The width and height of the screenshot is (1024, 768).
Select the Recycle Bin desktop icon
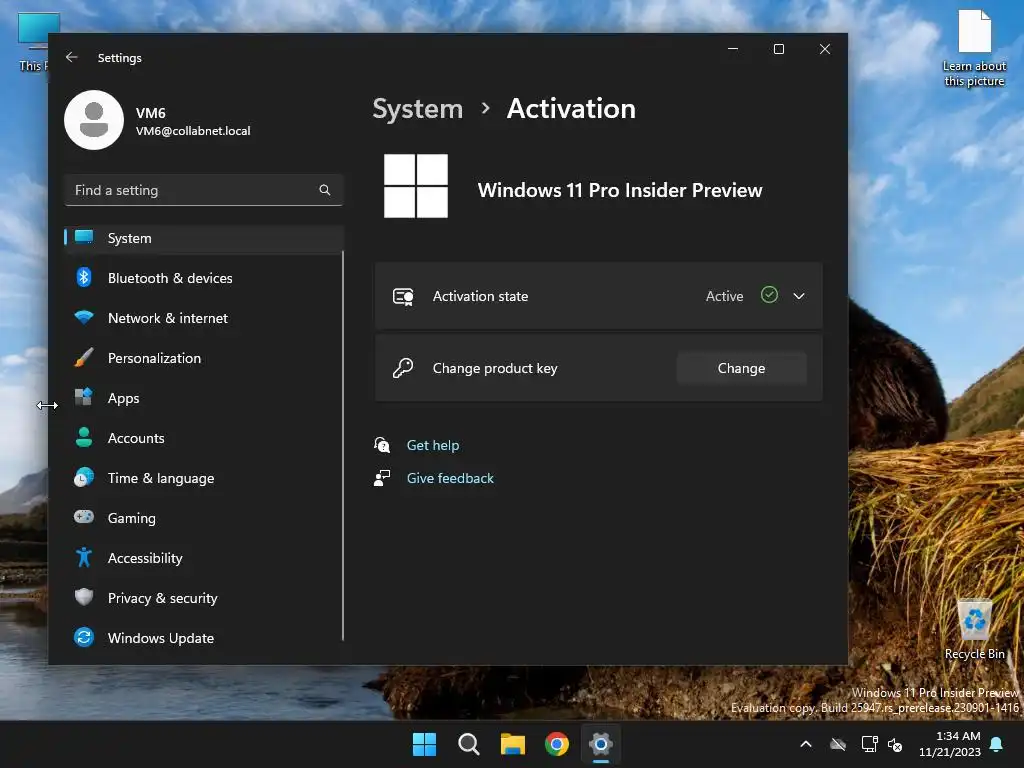[974, 630]
